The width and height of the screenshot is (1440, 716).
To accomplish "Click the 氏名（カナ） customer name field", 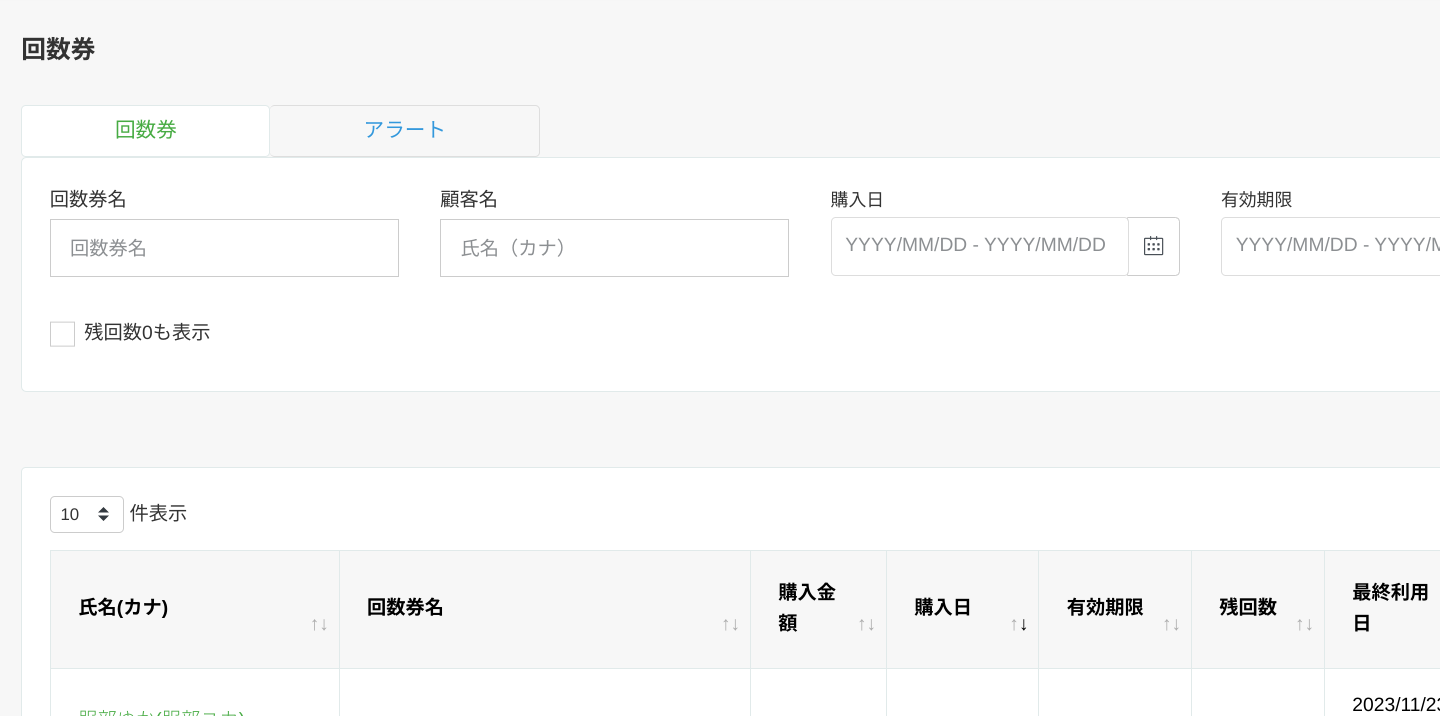I will [x=614, y=248].
